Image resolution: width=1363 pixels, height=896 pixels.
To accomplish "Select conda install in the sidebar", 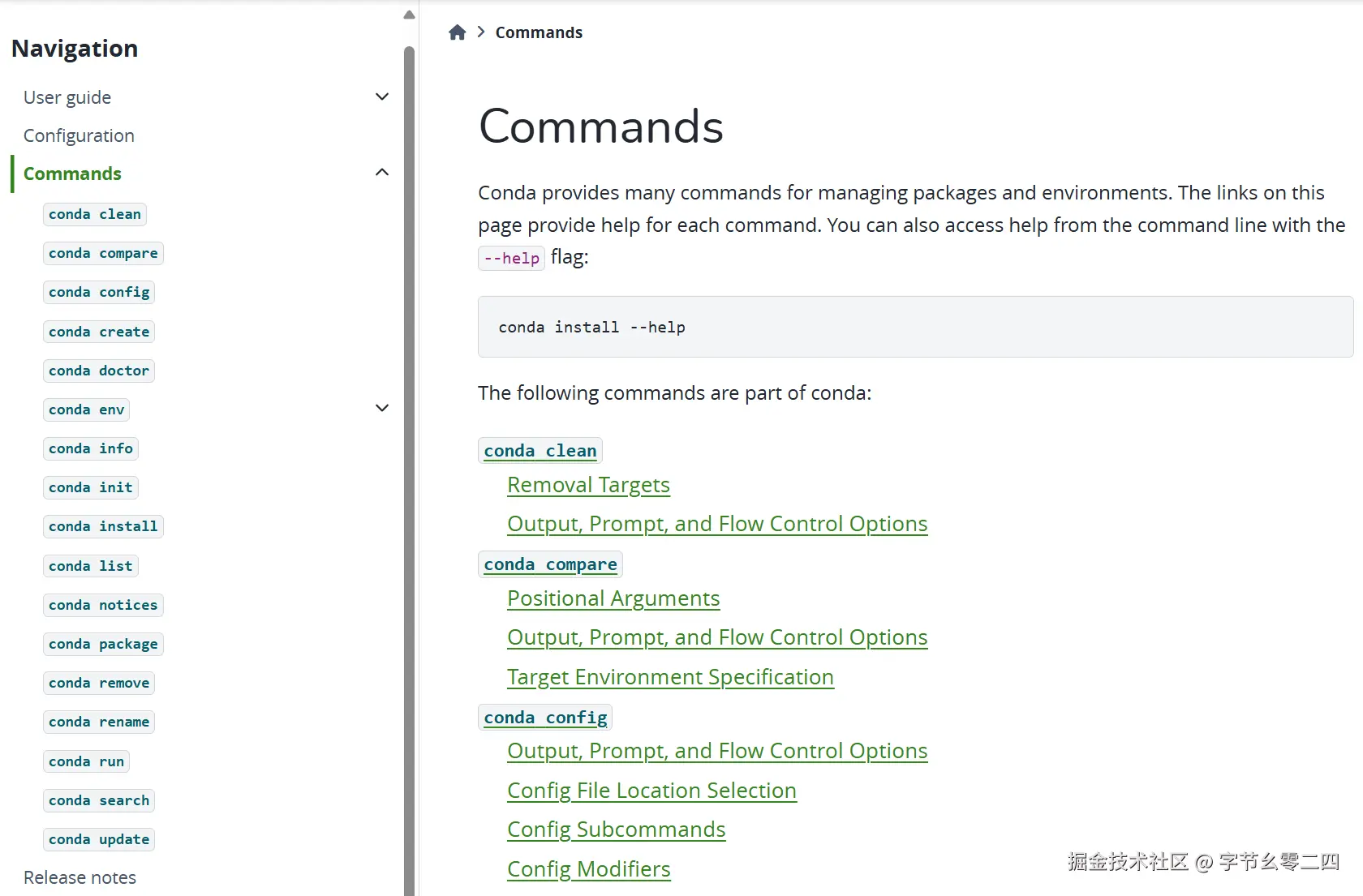I will tap(103, 526).
